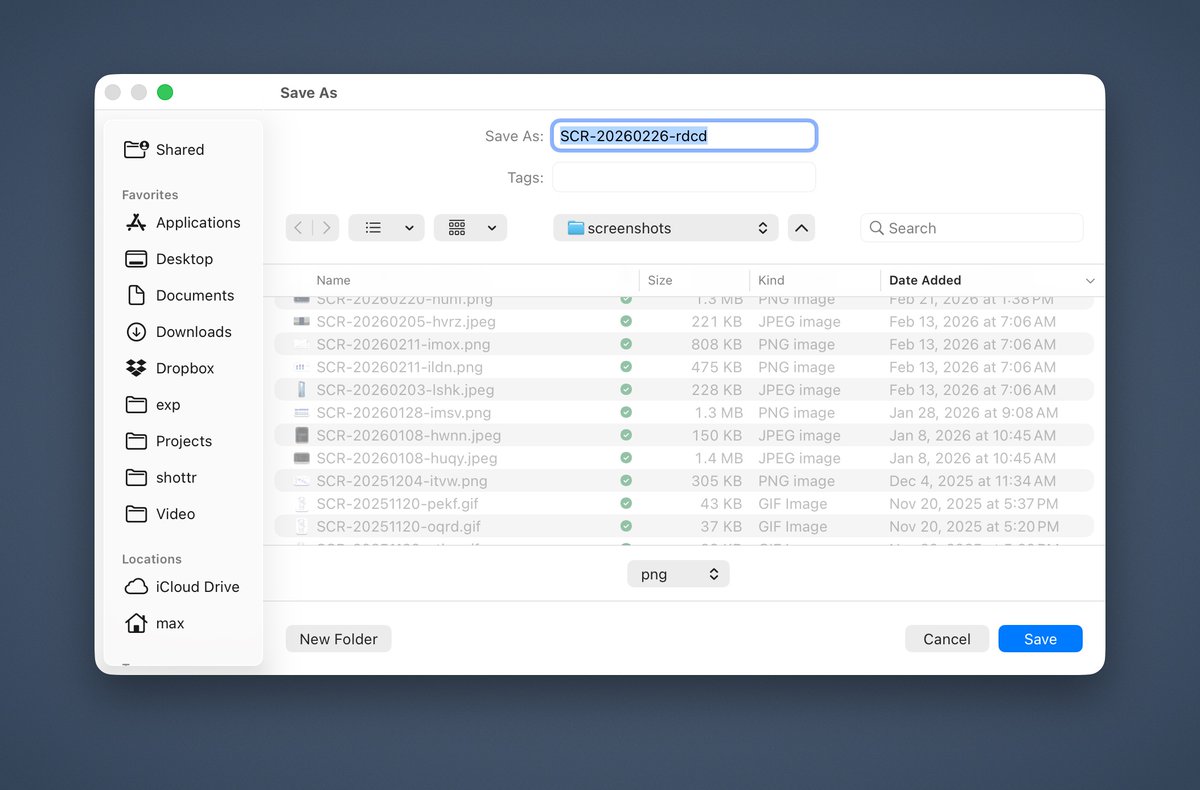Open the icon grid grouping control
Screen dimensions: 1200x790
[x=457, y=228]
